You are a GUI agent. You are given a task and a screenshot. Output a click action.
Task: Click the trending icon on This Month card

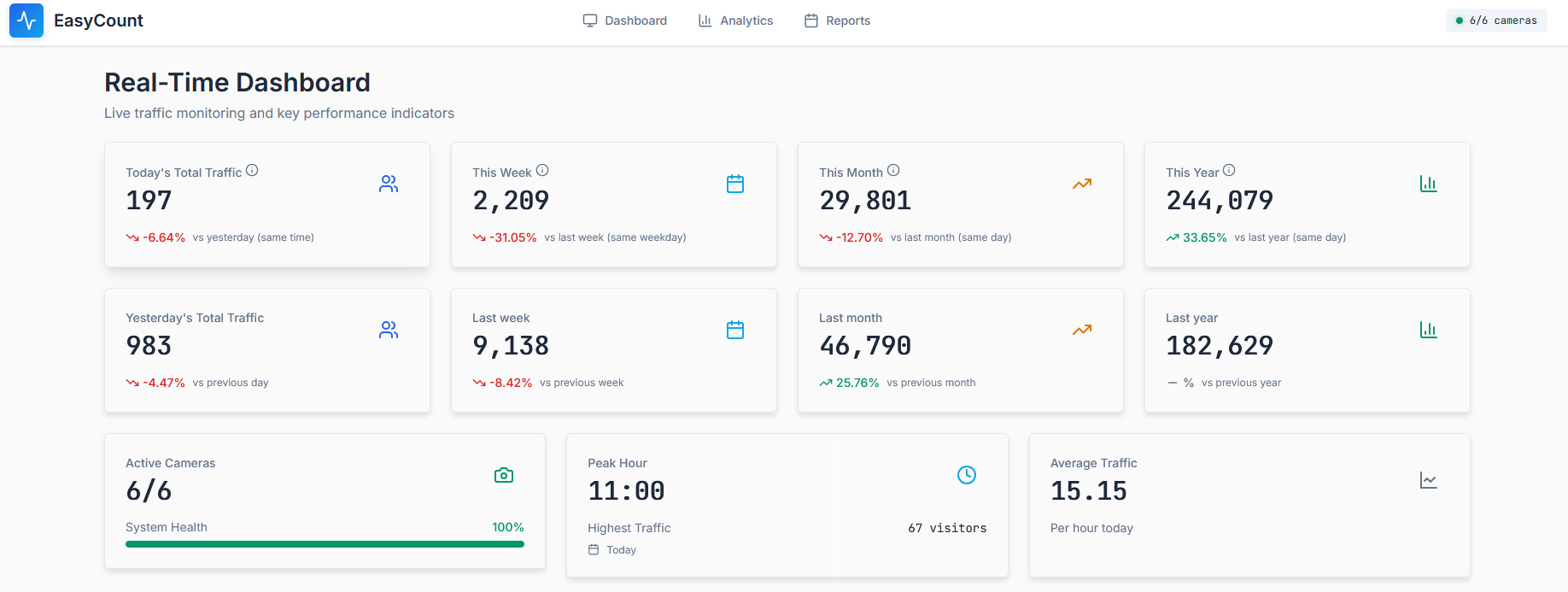click(x=1082, y=184)
